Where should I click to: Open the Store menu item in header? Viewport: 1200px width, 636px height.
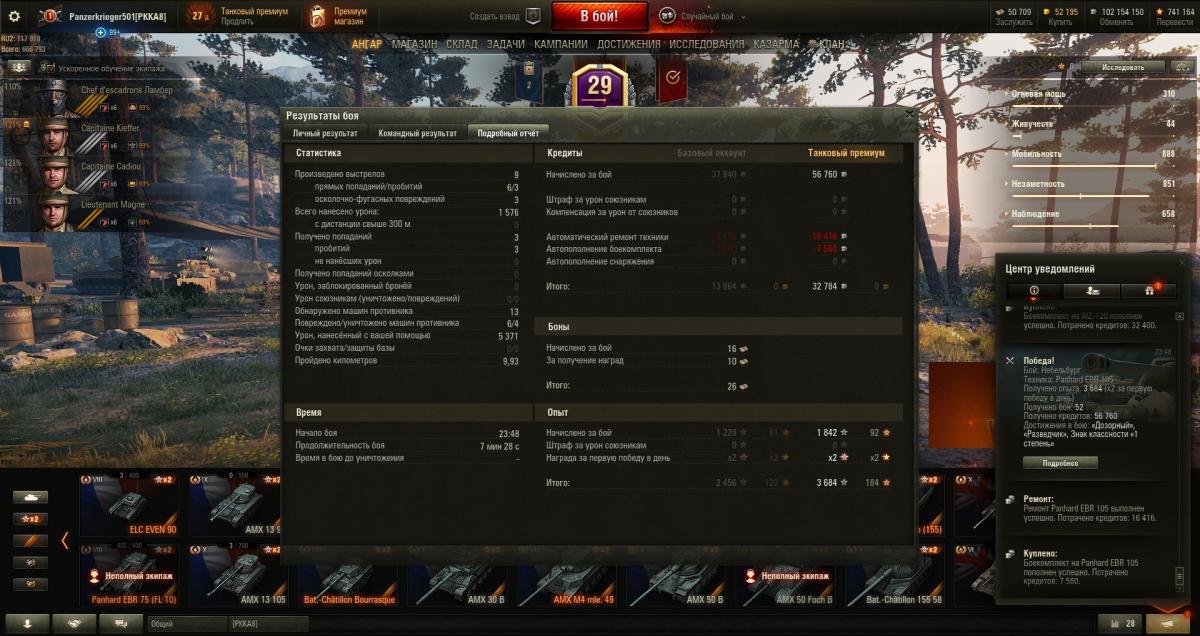(x=414, y=45)
